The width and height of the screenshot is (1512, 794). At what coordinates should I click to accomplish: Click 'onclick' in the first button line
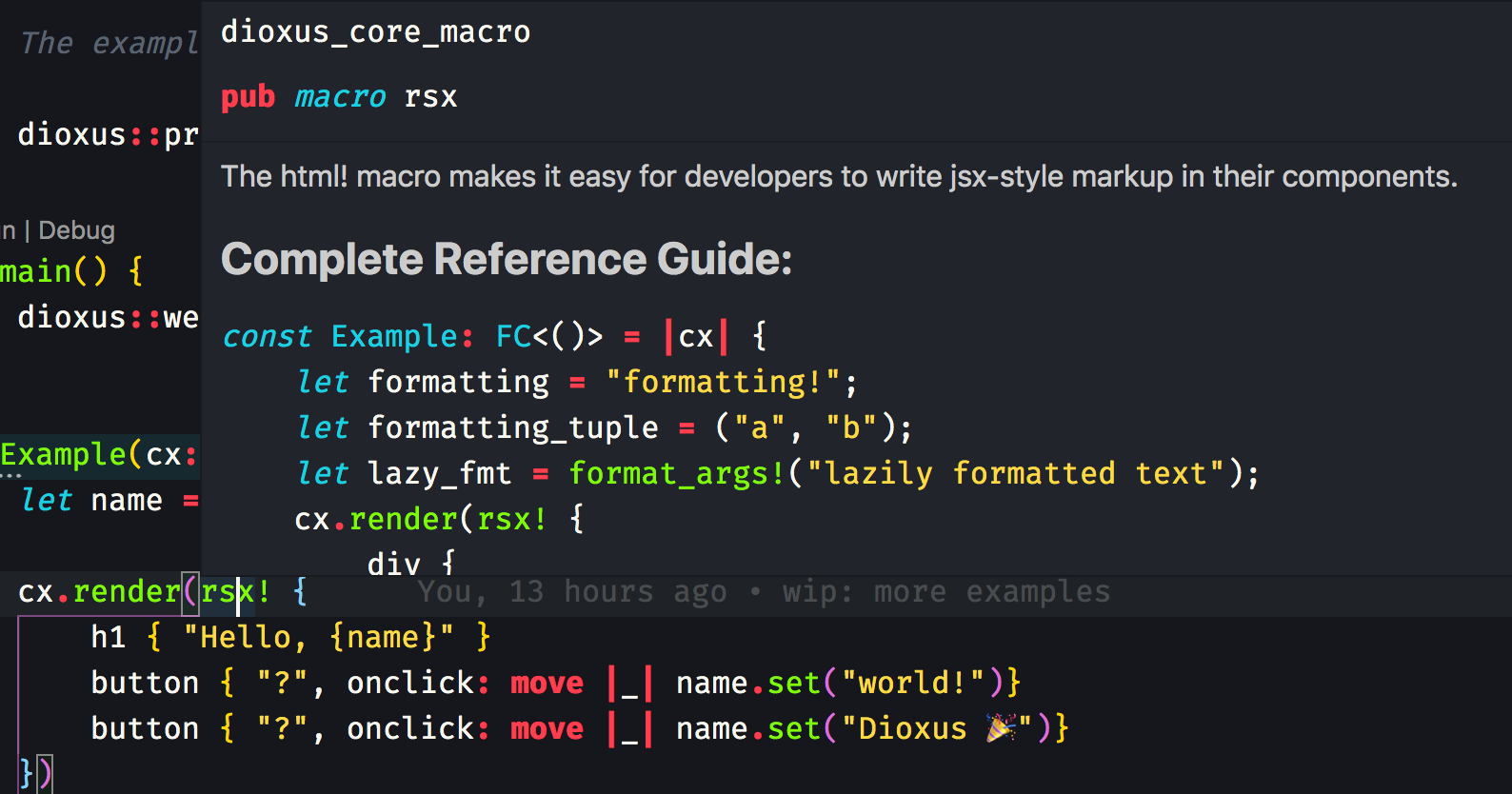point(410,683)
